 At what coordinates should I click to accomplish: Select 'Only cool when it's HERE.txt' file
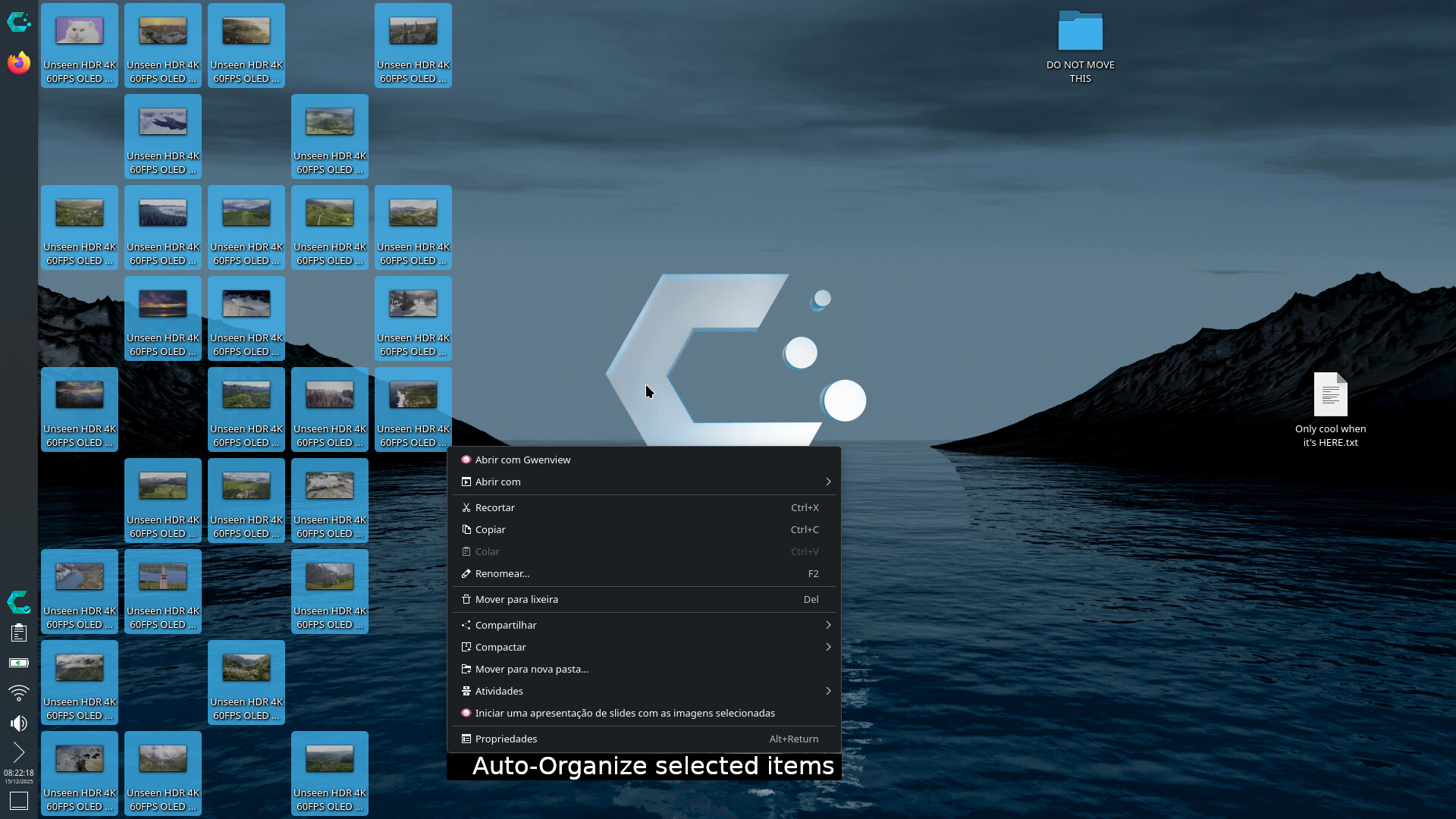point(1330,396)
